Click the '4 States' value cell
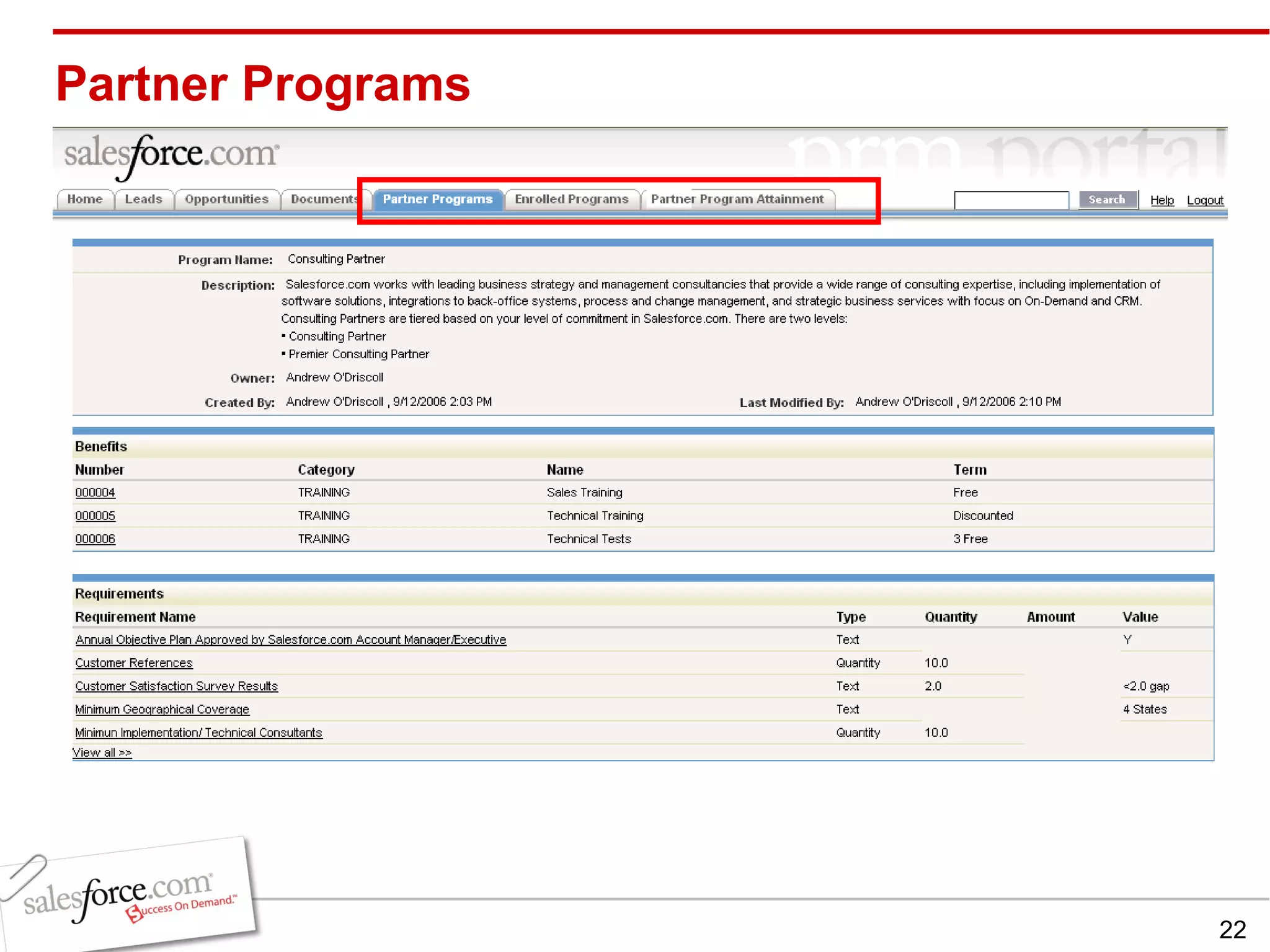Viewport: 1270px width, 952px height. coord(1145,710)
